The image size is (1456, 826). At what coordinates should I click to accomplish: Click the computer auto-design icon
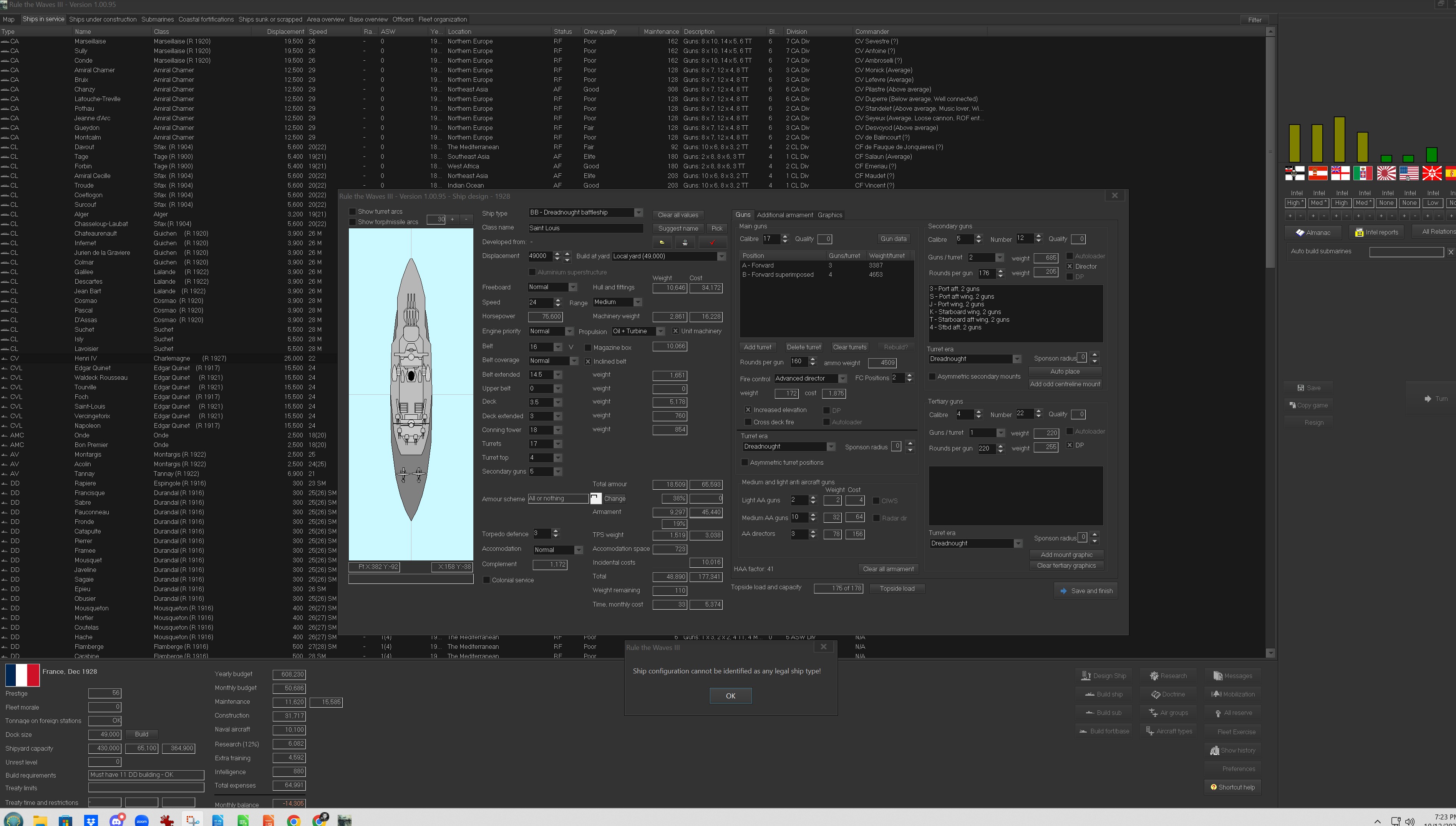coord(685,242)
